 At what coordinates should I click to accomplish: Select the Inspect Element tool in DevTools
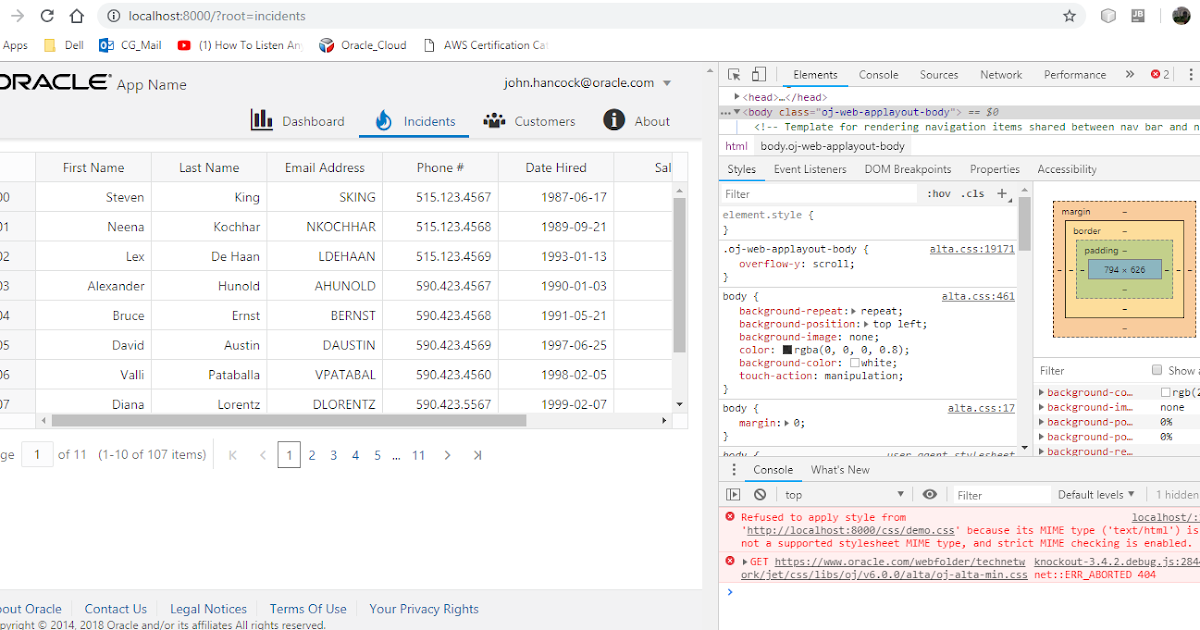pos(733,74)
